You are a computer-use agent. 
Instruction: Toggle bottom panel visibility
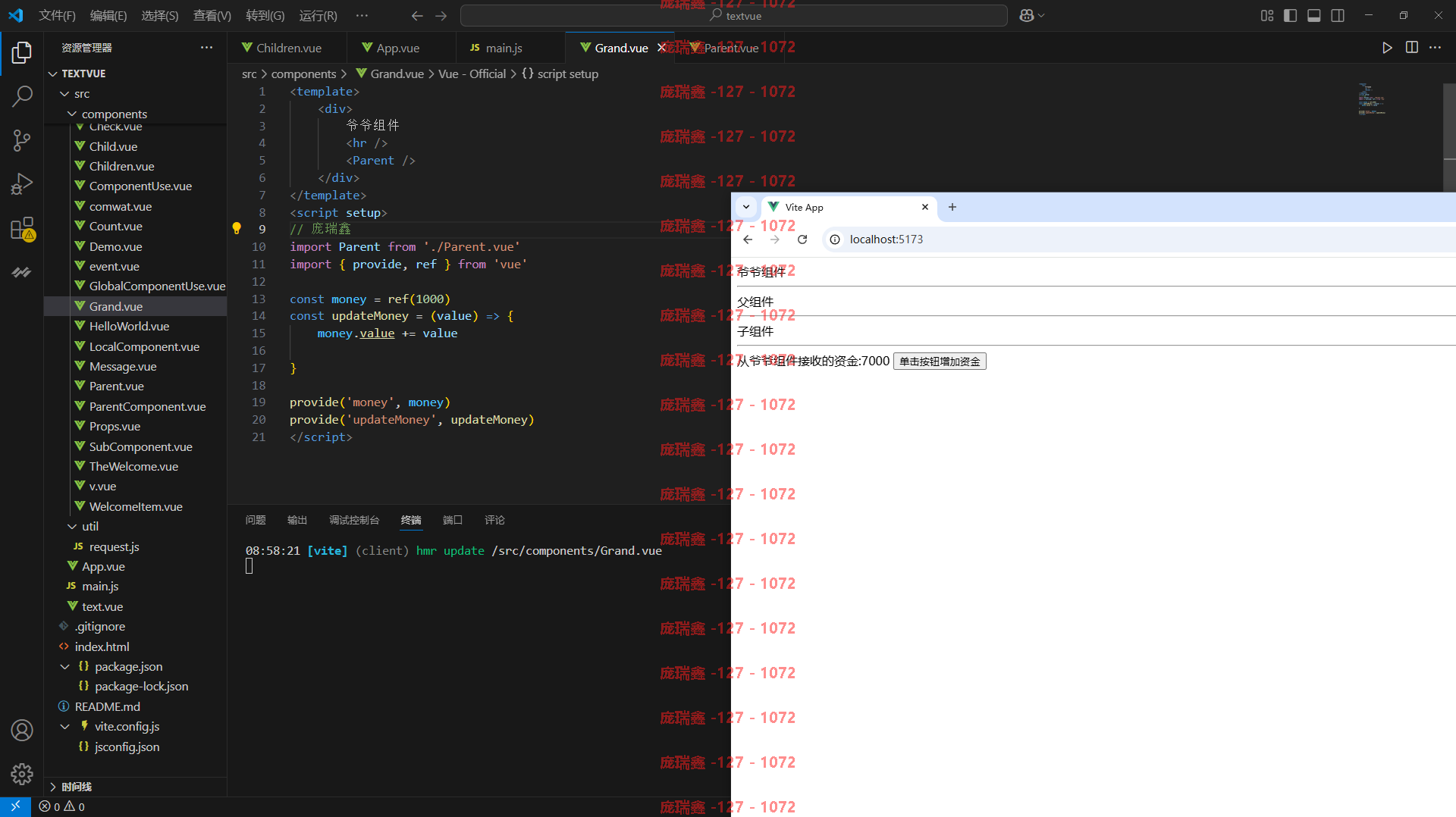coord(1313,15)
